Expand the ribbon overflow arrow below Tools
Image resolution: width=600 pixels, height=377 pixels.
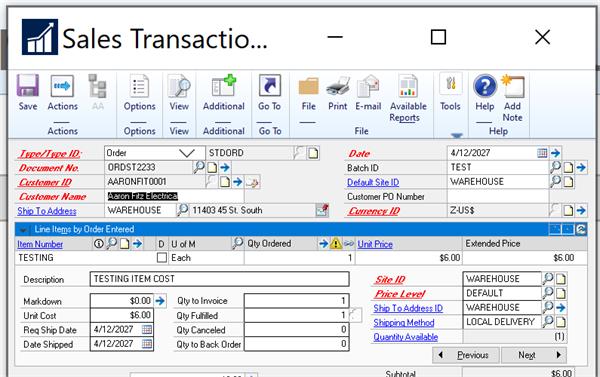click(x=457, y=135)
